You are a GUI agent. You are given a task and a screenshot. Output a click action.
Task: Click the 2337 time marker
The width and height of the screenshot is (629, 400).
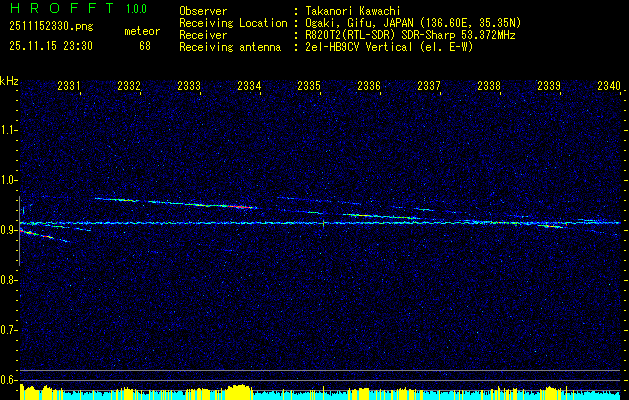(x=429, y=85)
